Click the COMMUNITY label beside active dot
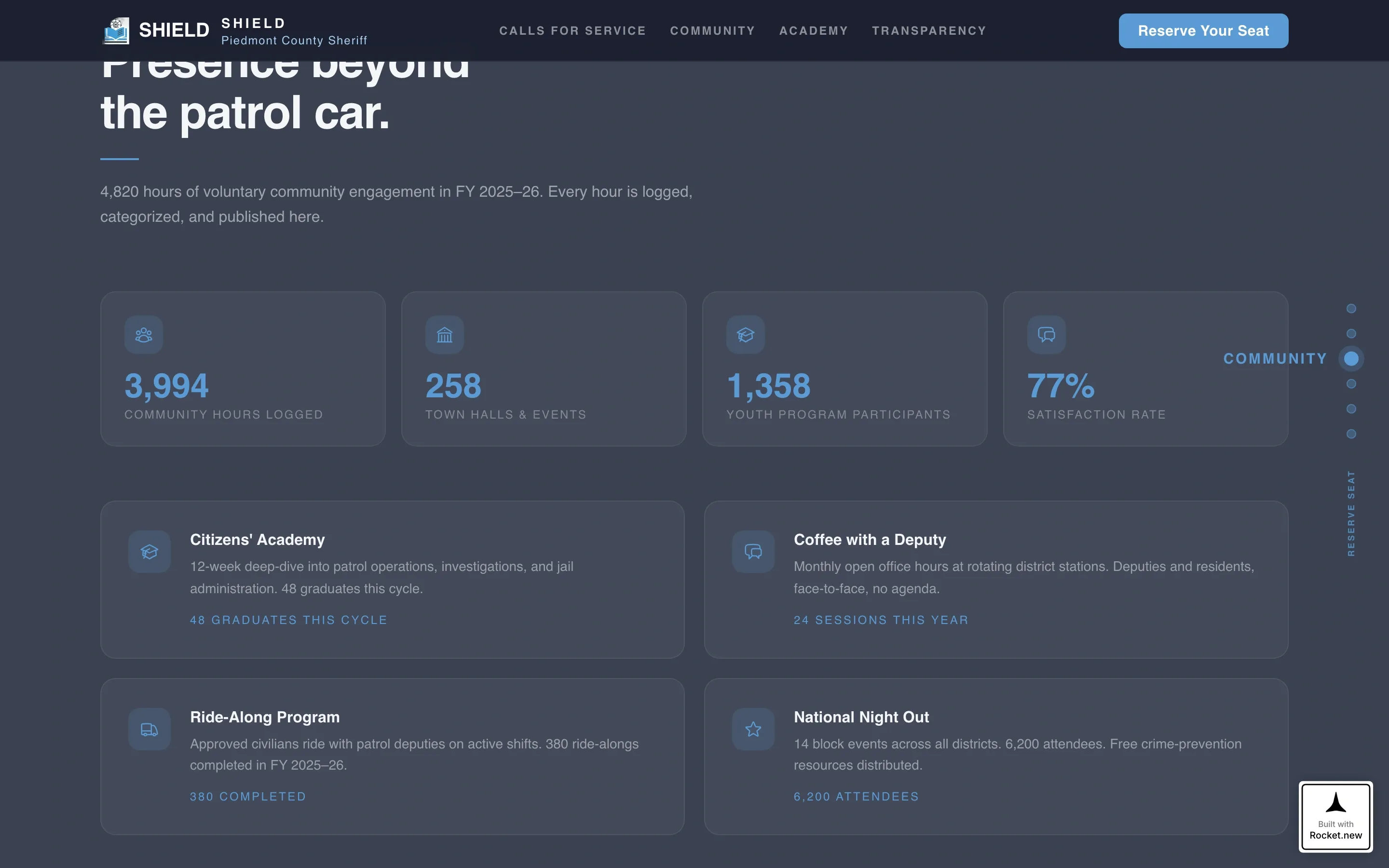Image resolution: width=1389 pixels, height=868 pixels. point(1275,359)
